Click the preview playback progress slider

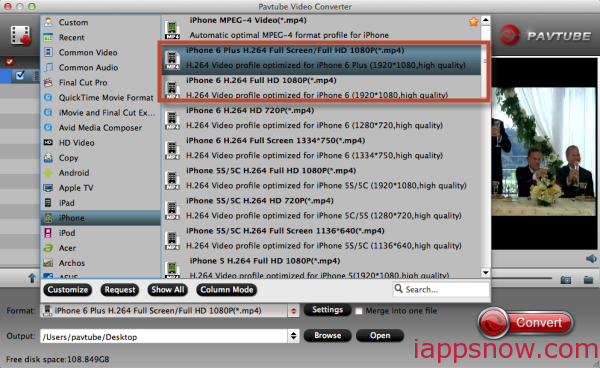pyautogui.click(x=522, y=278)
